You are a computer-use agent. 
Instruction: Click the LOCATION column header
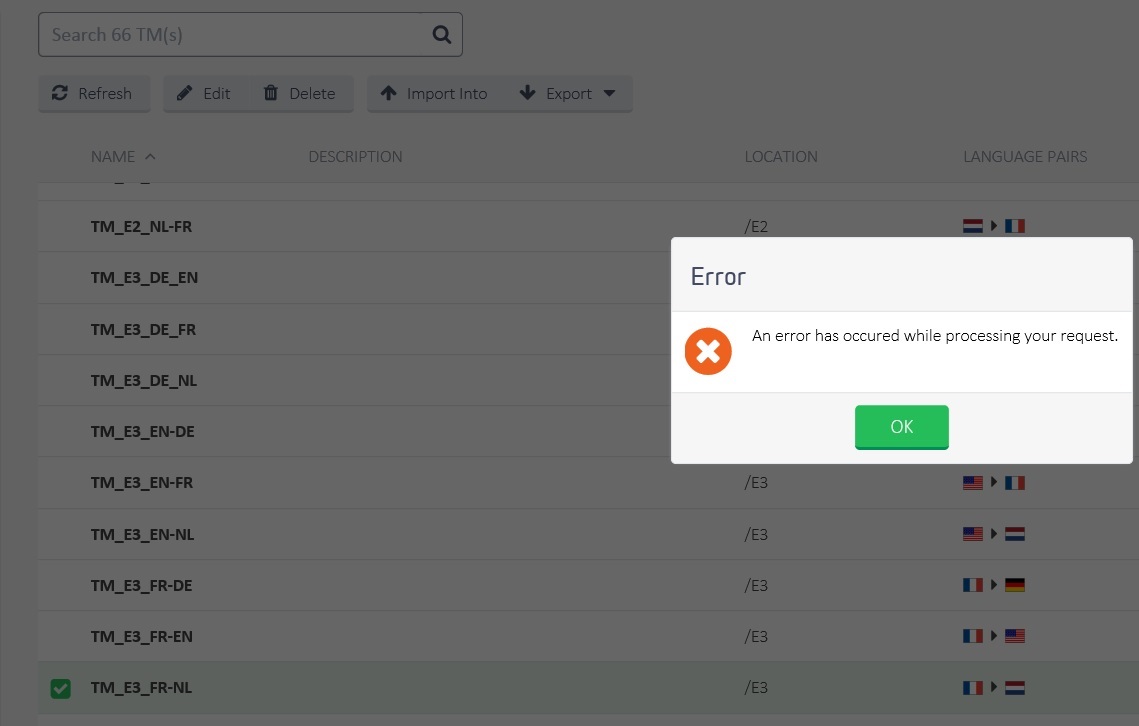[x=781, y=156]
